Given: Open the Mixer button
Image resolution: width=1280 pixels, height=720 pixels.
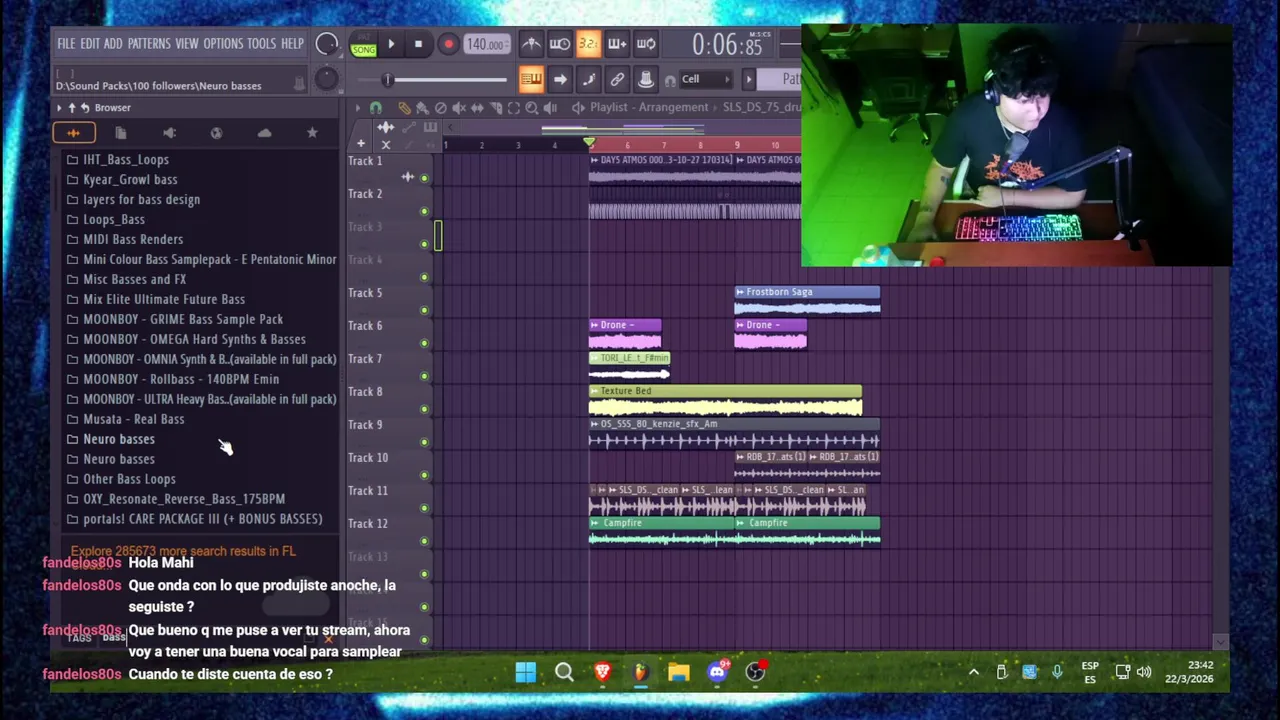Looking at the screenshot, I should (646, 79).
